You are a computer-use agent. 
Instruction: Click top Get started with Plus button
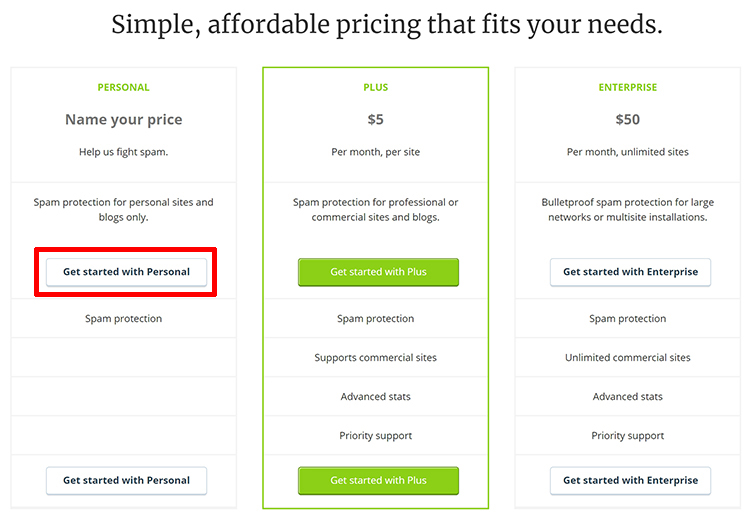click(x=378, y=272)
